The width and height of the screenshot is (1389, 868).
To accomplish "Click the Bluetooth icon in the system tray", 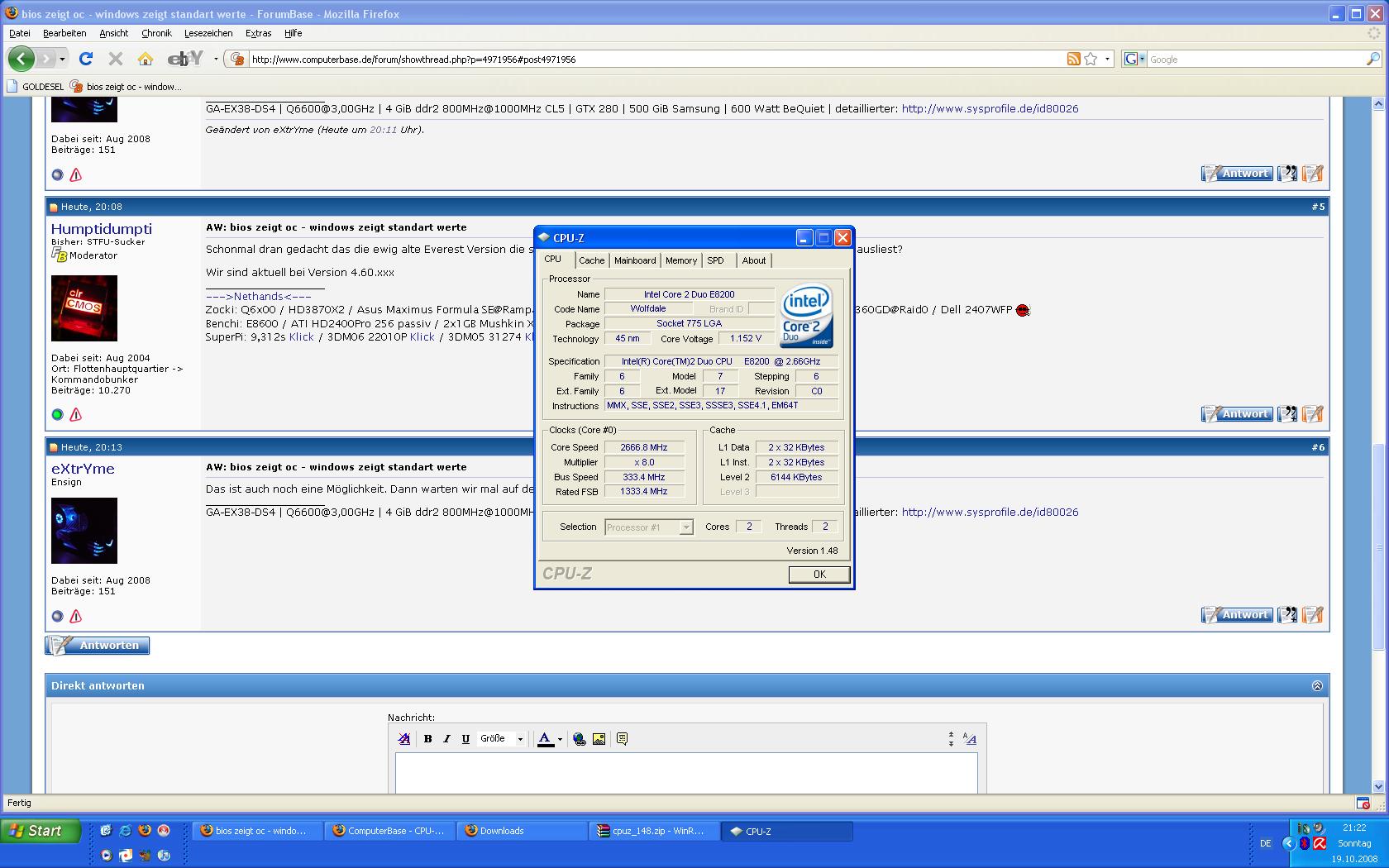I will pos(1305,843).
